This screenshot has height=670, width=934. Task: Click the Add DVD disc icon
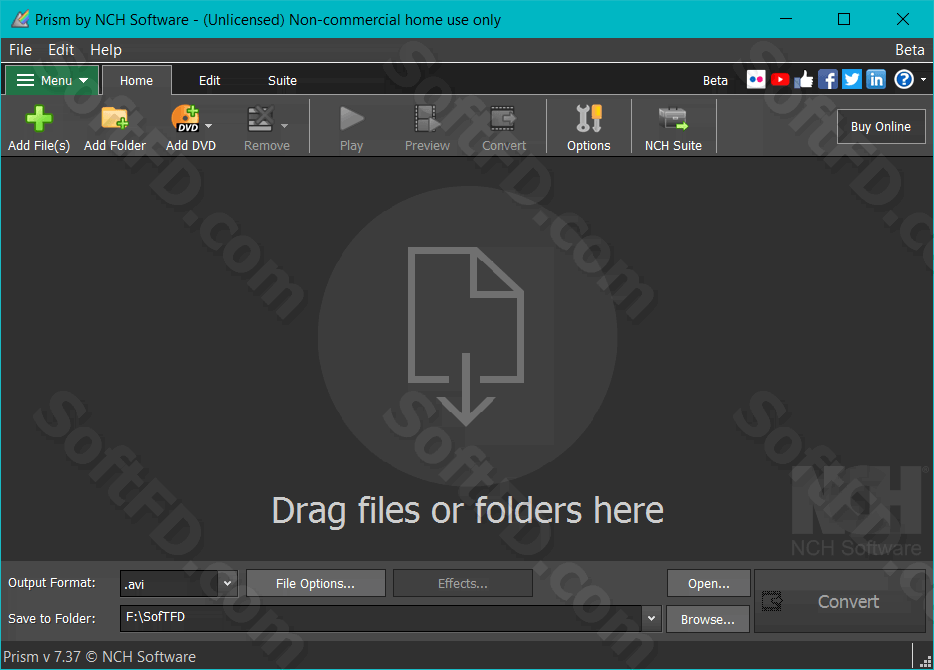(x=185, y=119)
